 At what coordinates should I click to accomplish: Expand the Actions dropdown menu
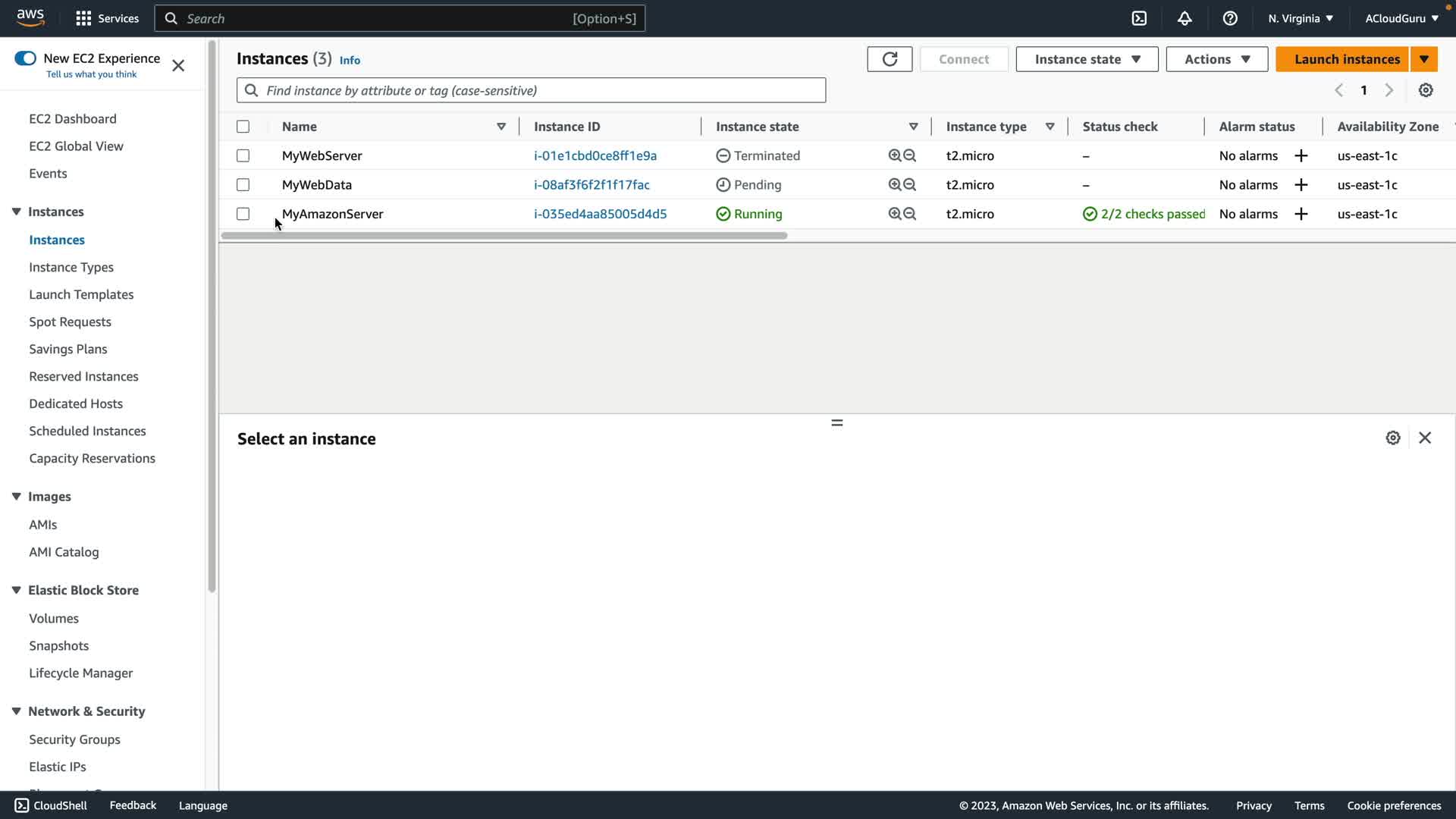[x=1216, y=59]
